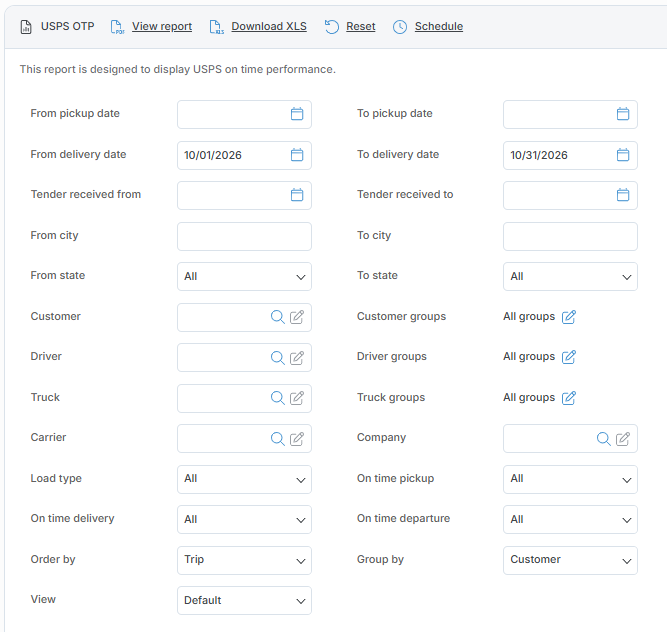Image resolution: width=667 pixels, height=632 pixels.
Task: Click the View report link
Action: (x=162, y=26)
